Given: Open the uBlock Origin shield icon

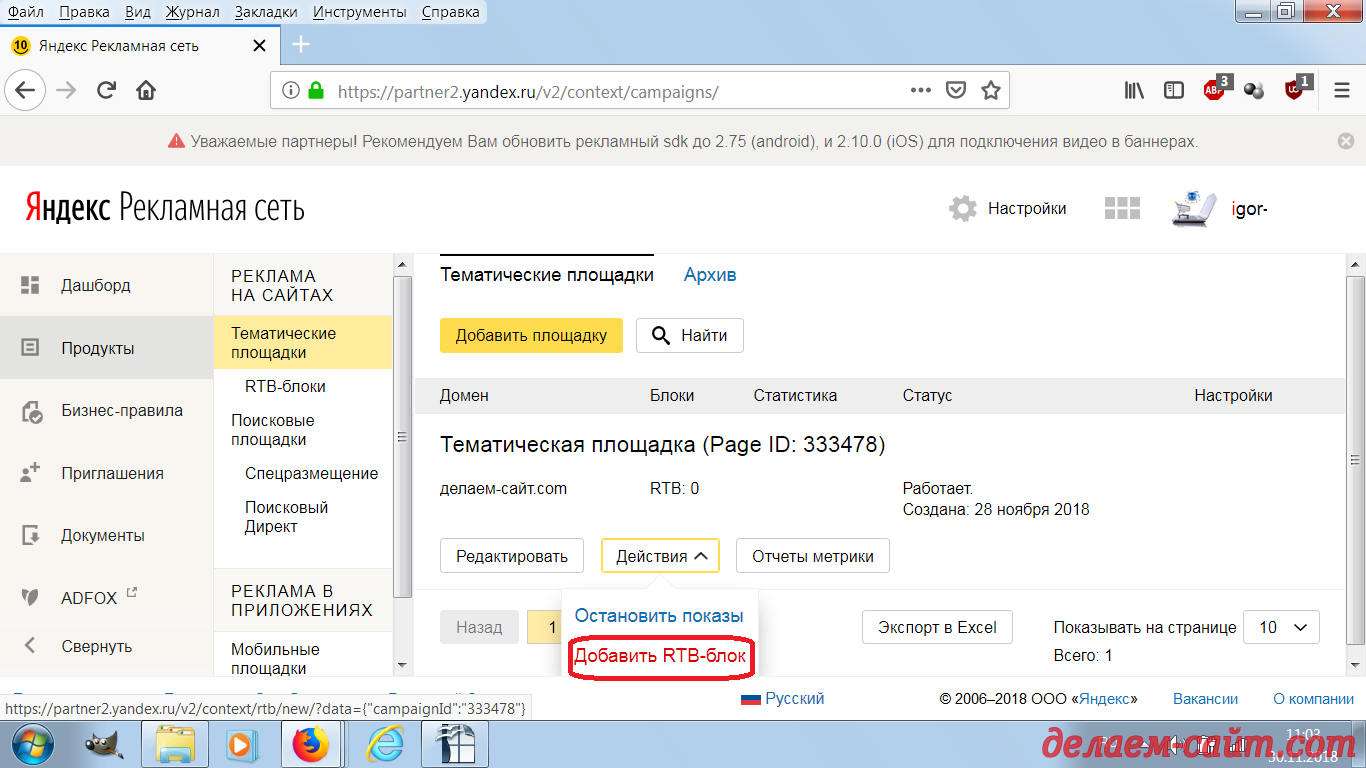Looking at the screenshot, I should 1296,89.
